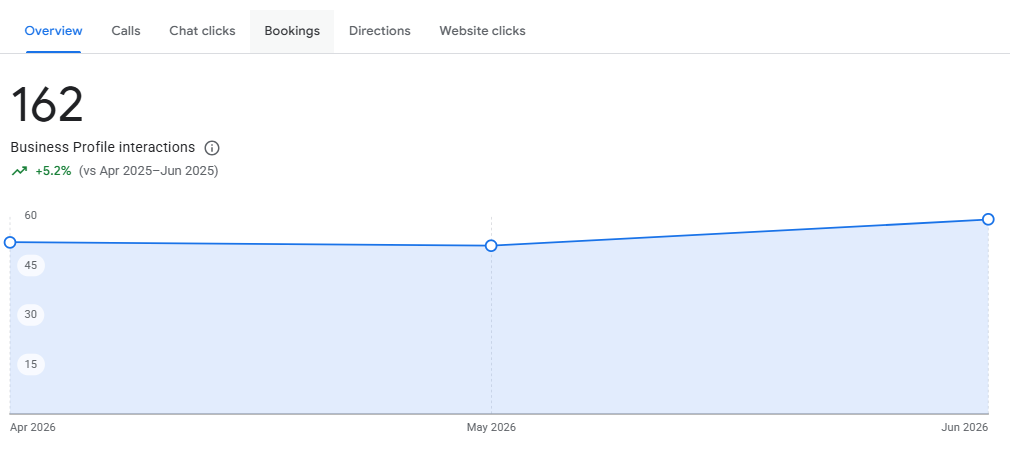
Task: Click the 162 total interactions number
Action: click(47, 104)
